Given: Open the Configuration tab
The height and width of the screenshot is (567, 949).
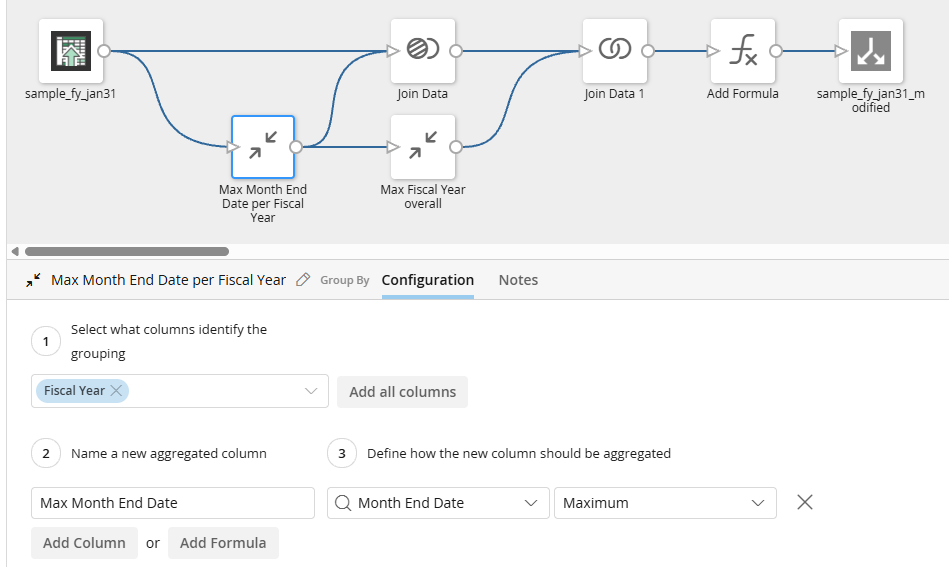Looking at the screenshot, I should [x=427, y=280].
